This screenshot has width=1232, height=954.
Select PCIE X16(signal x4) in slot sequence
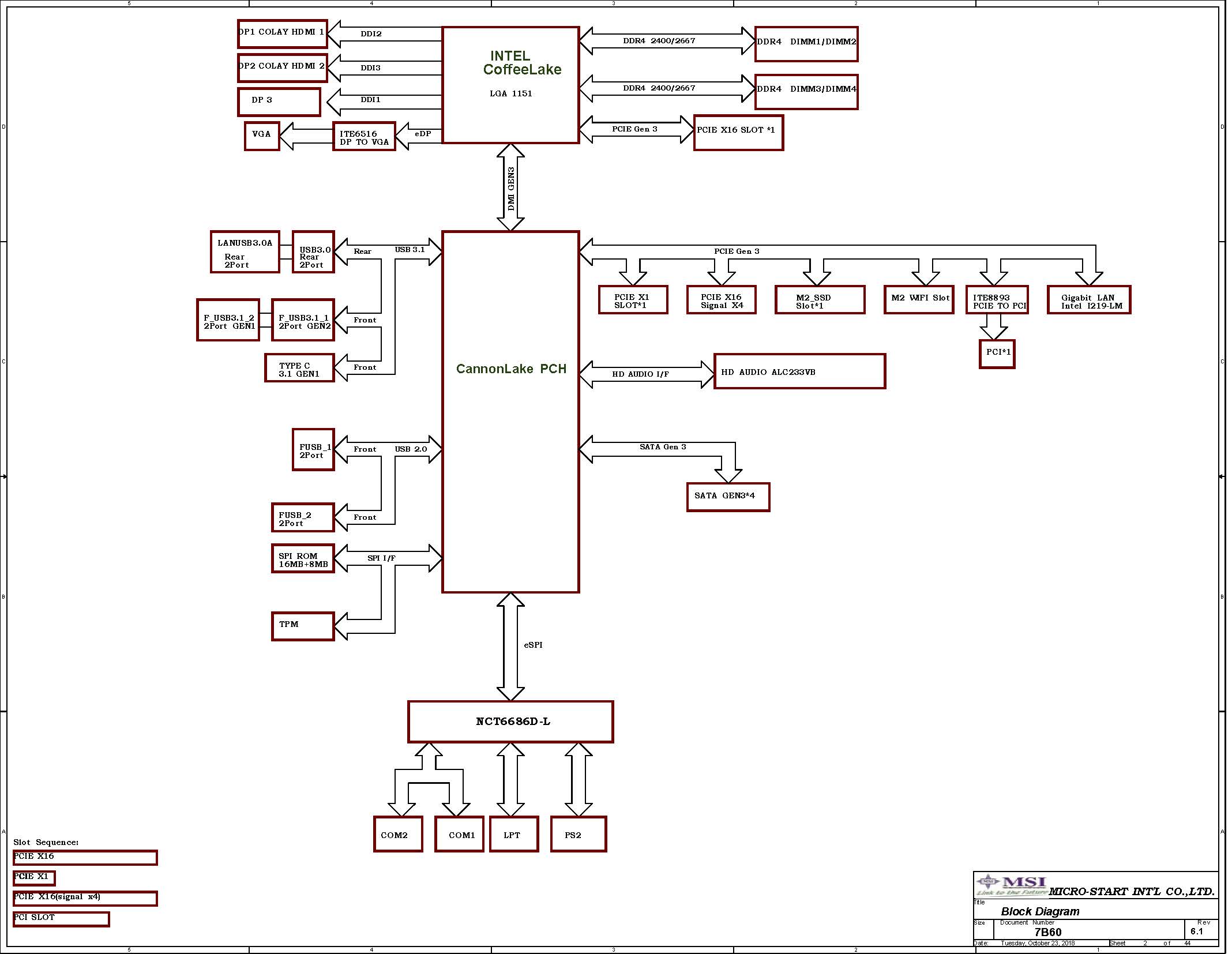point(85,898)
